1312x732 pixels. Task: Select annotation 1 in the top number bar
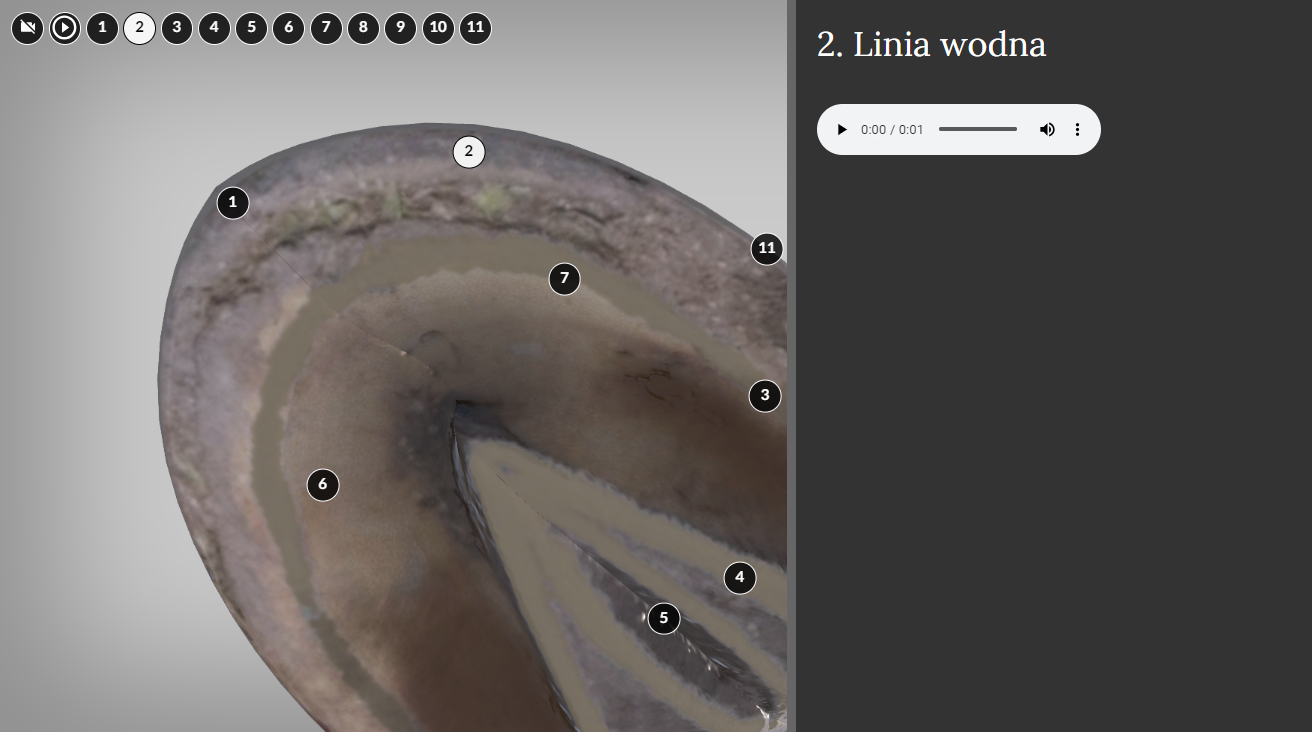click(102, 28)
